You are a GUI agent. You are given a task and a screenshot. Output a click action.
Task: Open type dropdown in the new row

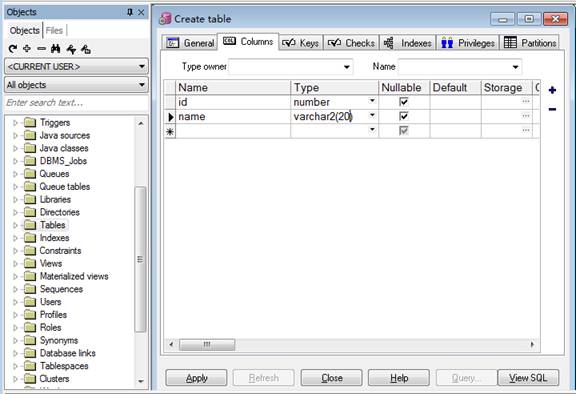(372, 129)
